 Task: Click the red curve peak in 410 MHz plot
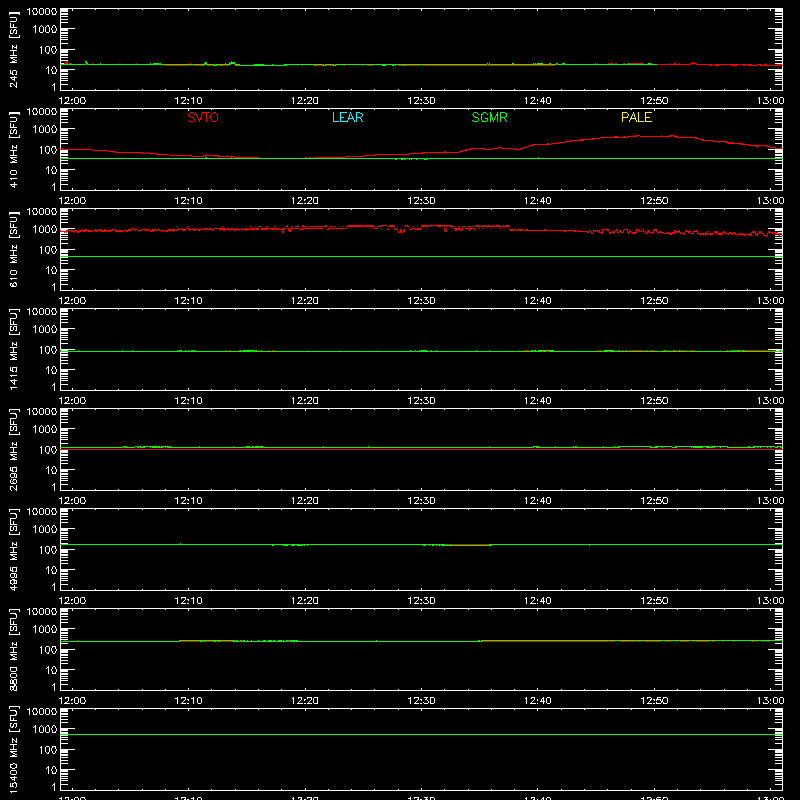[638, 136]
